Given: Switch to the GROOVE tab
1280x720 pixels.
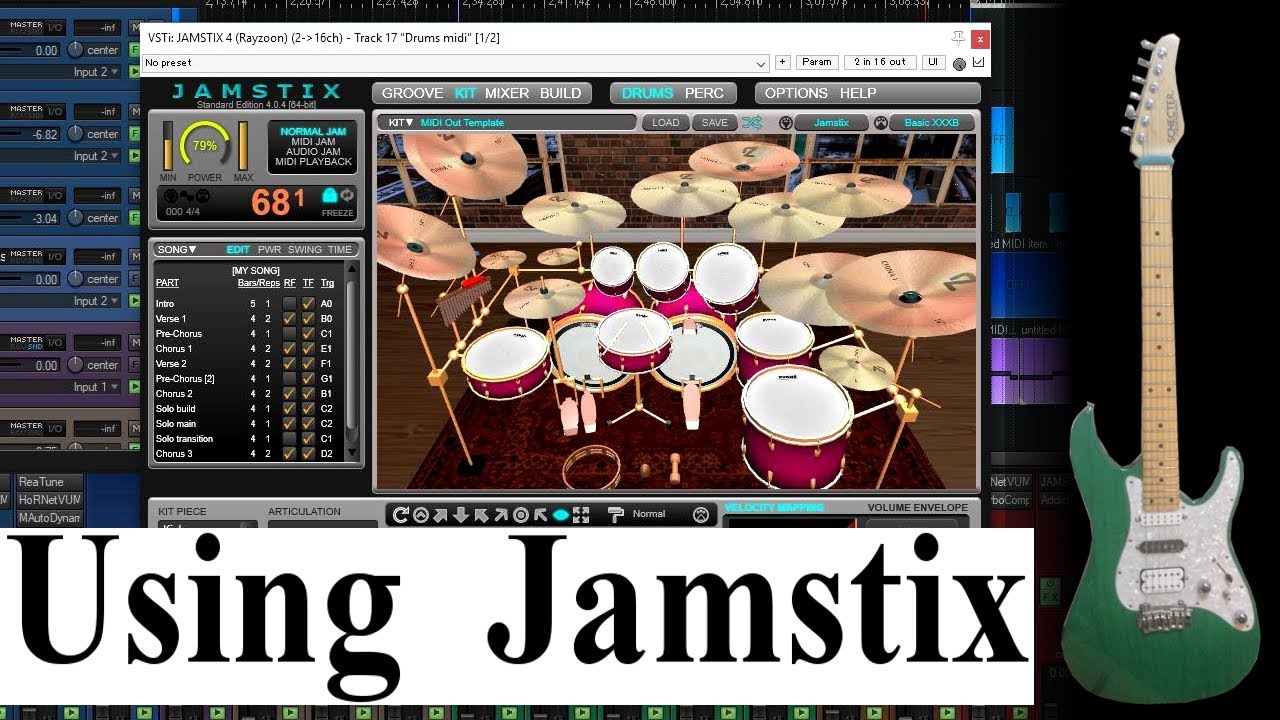Looking at the screenshot, I should pyautogui.click(x=412, y=93).
